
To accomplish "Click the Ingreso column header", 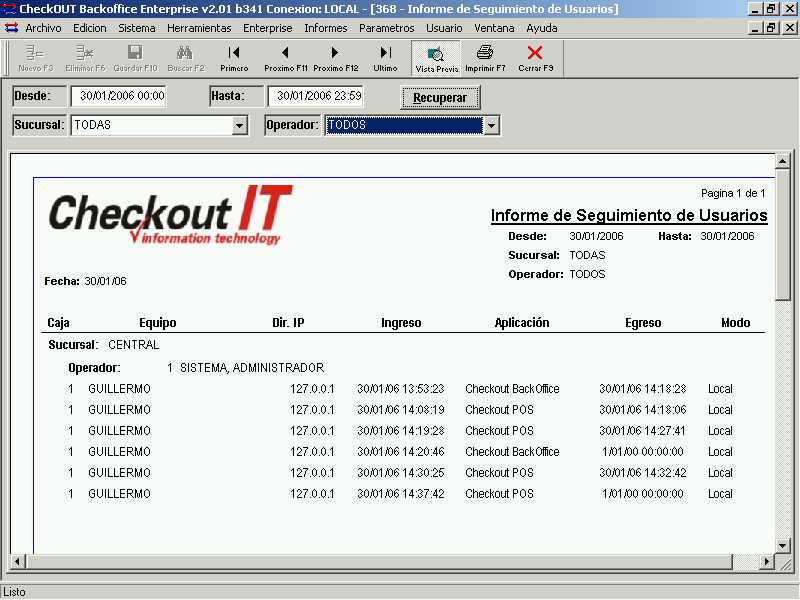I will pos(401,322).
